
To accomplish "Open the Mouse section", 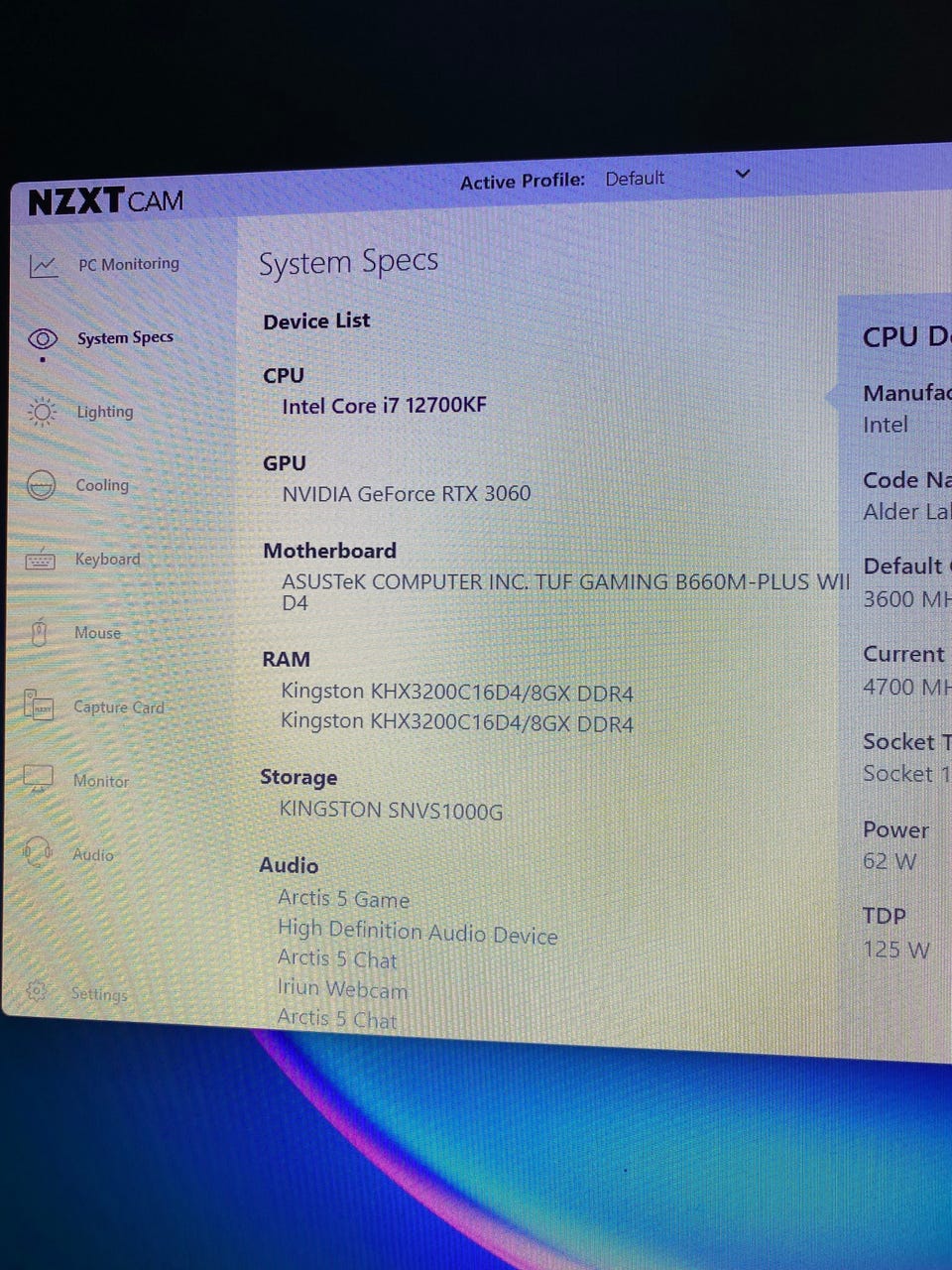I will pyautogui.click(x=97, y=633).
